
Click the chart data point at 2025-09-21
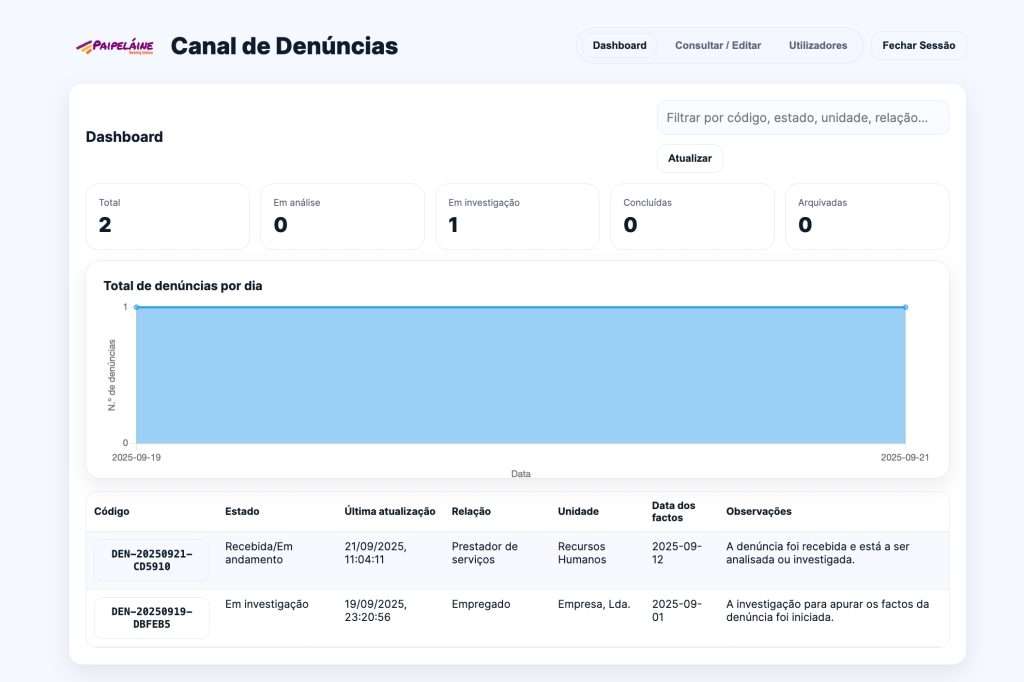click(x=905, y=307)
